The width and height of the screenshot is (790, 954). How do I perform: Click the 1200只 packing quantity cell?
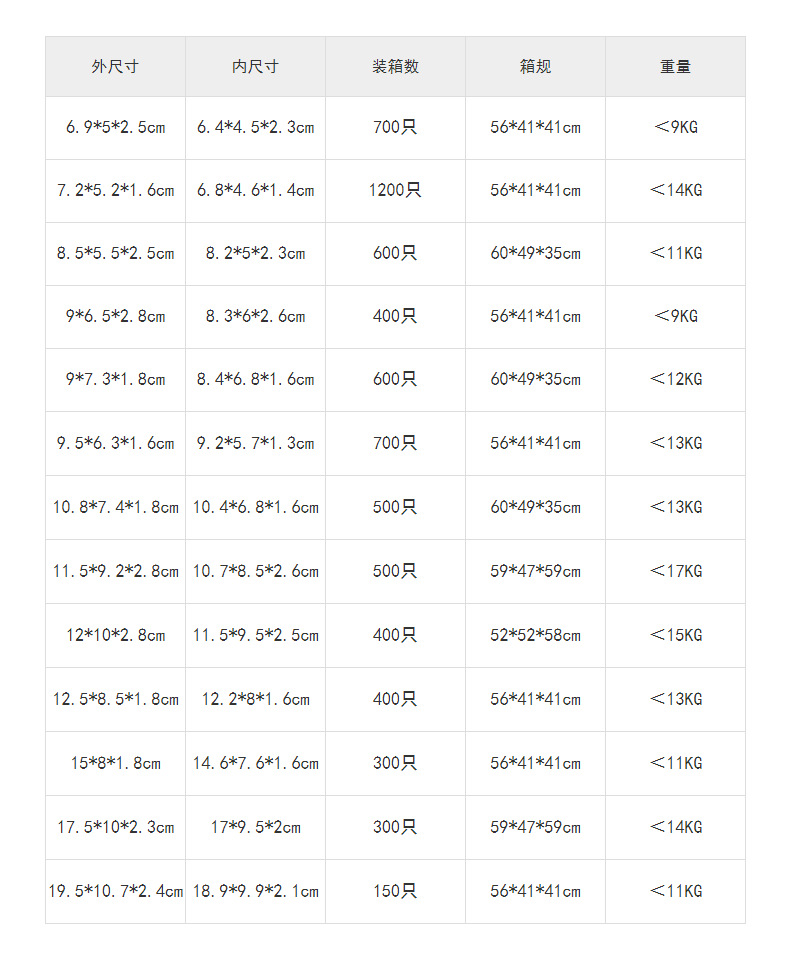(x=395, y=190)
